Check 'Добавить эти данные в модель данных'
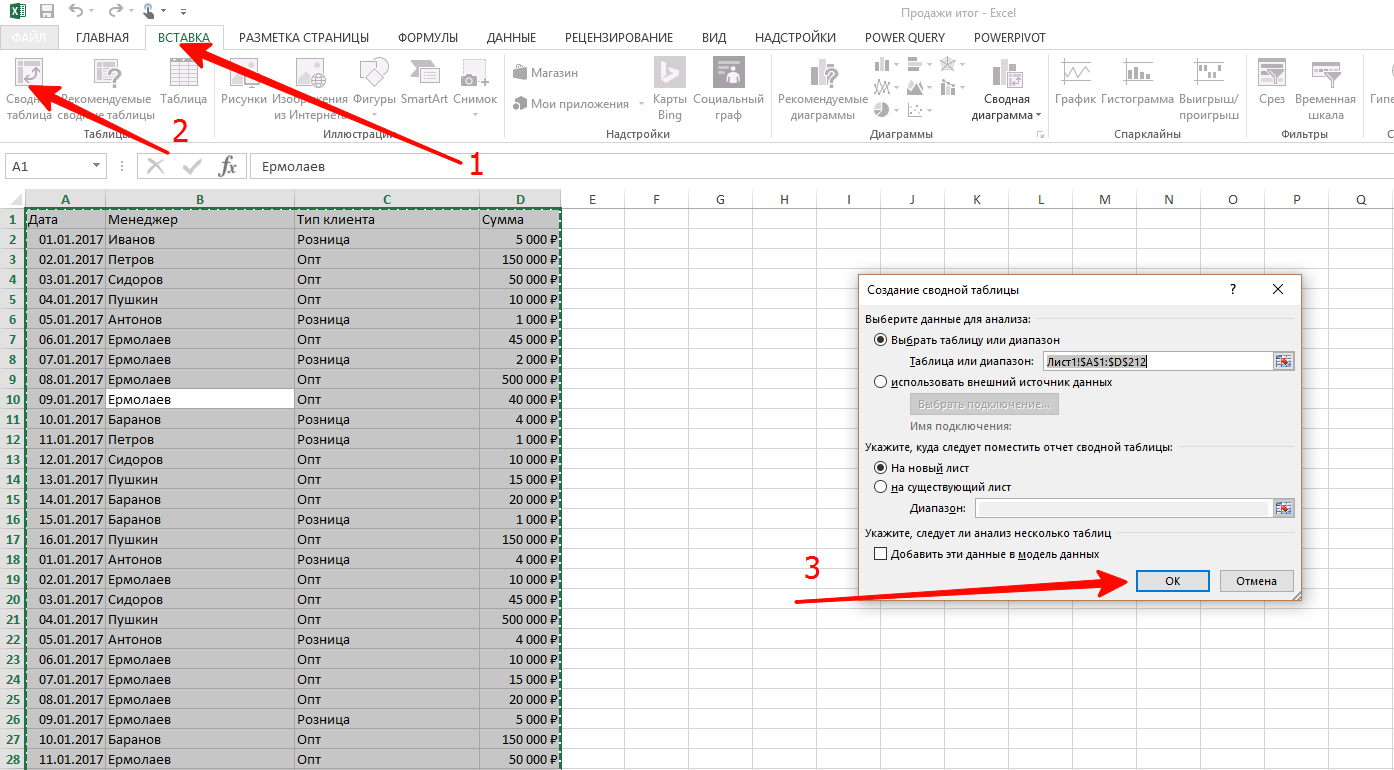 point(881,553)
